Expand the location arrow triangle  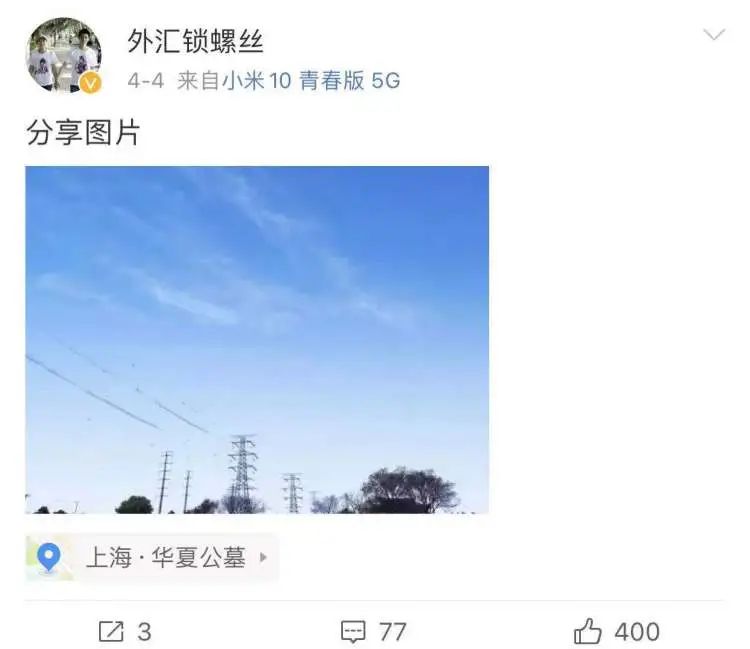(x=263, y=558)
